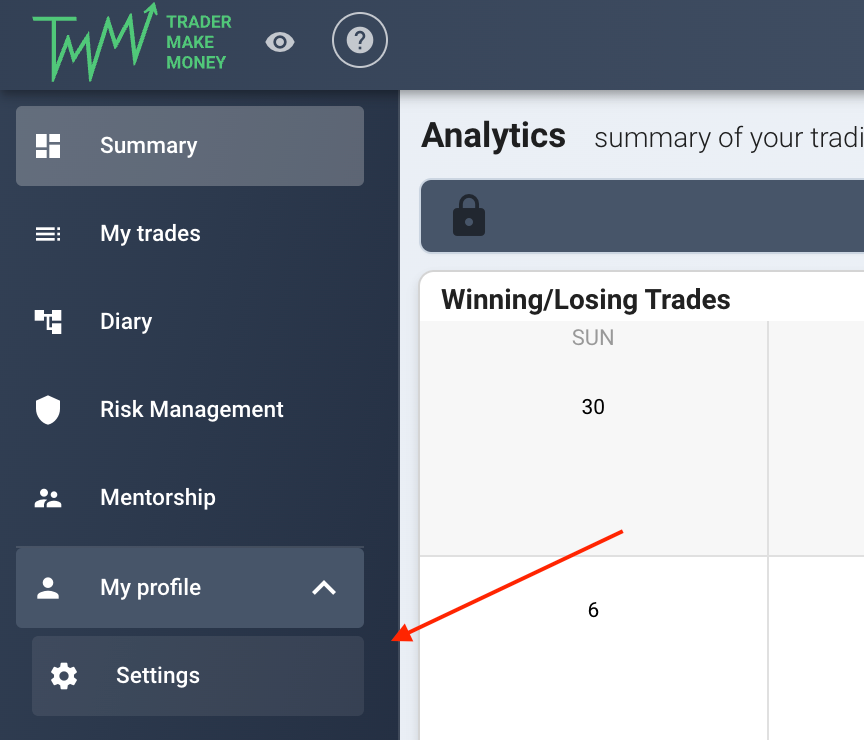The height and width of the screenshot is (740, 864).
Task: Toggle the eye visibility icon in header
Action: pos(280,42)
